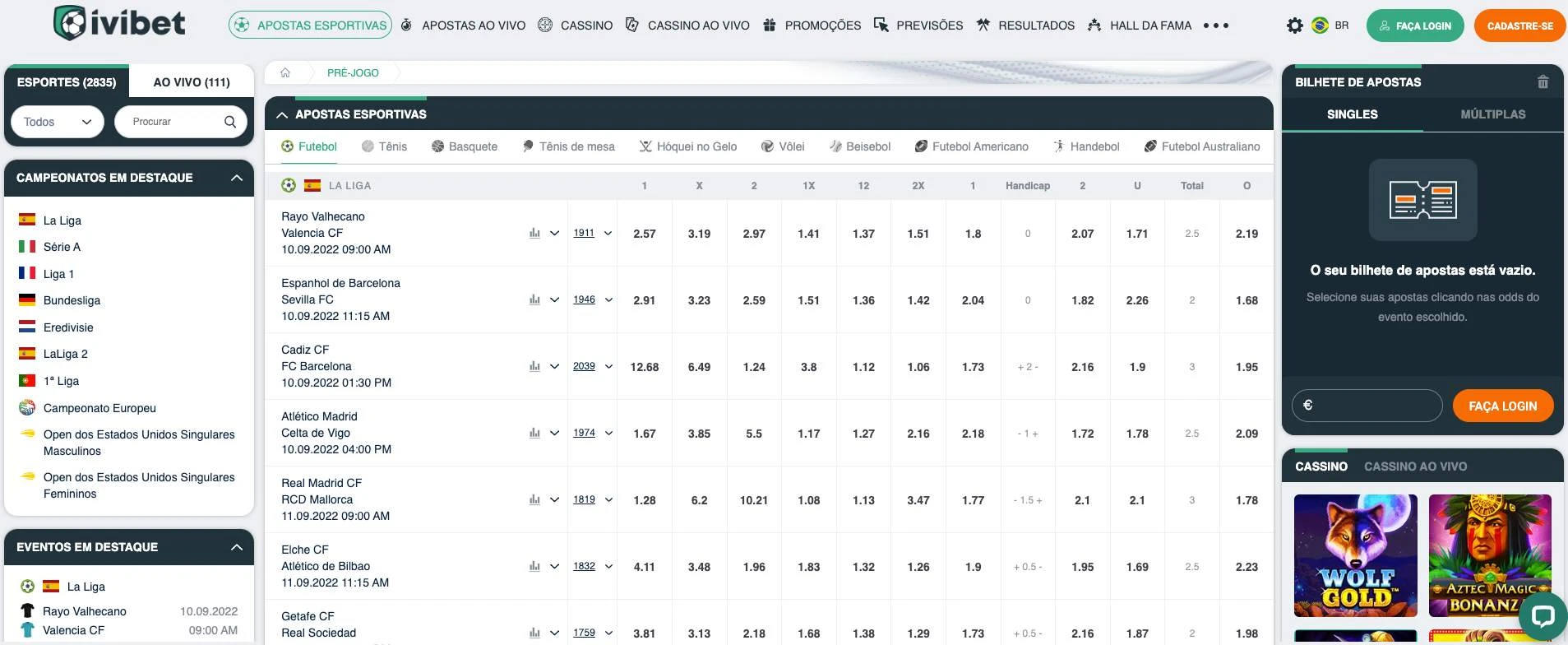Open Liga 1 championship link
The width and height of the screenshot is (1568, 645).
click(58, 274)
